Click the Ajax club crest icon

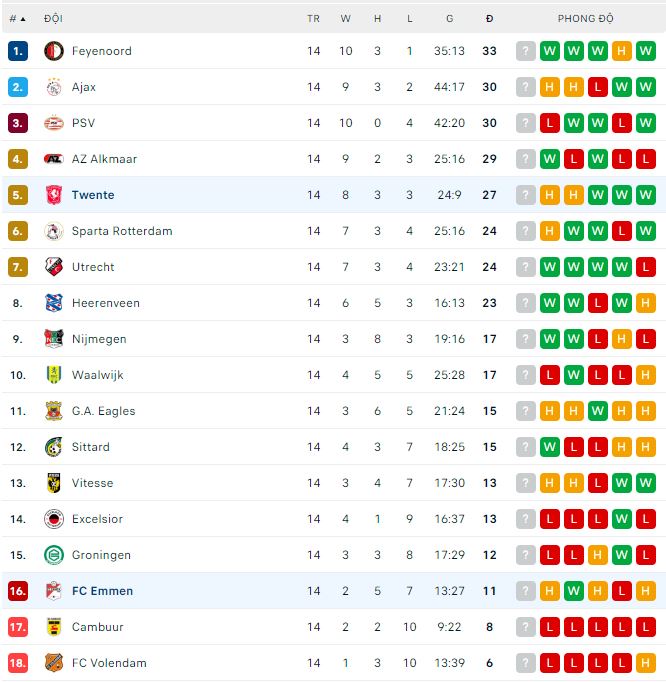pos(54,87)
